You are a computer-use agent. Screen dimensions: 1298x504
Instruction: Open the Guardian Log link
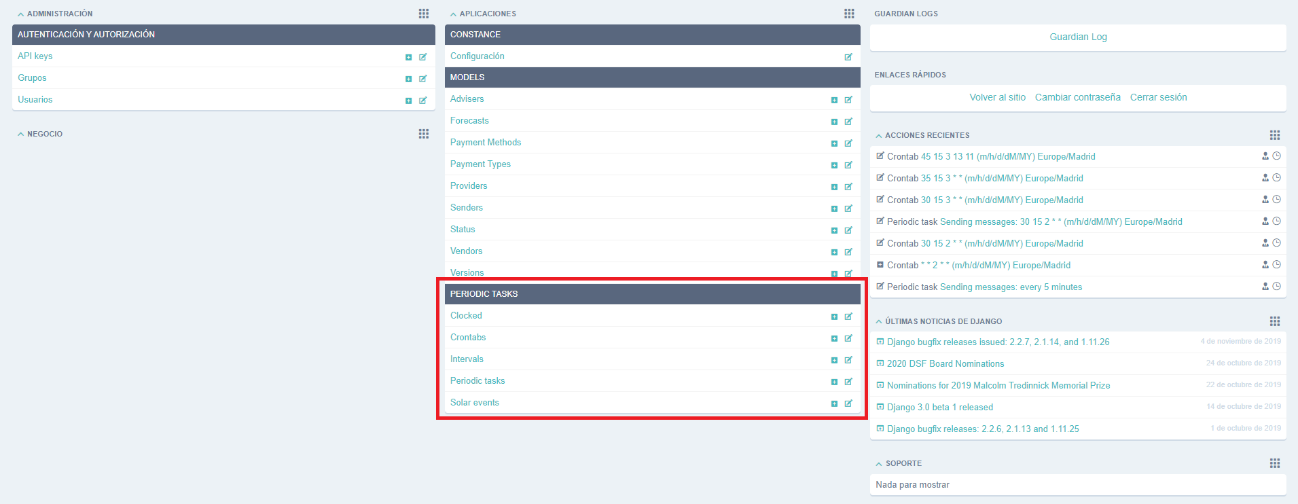[1078, 37]
